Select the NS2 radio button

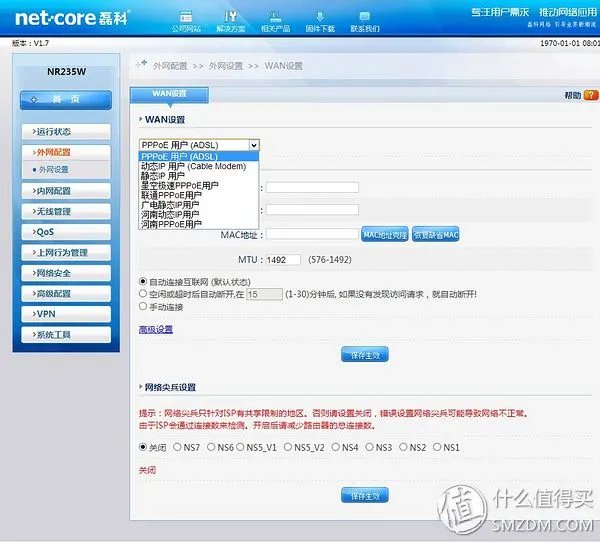tap(403, 447)
